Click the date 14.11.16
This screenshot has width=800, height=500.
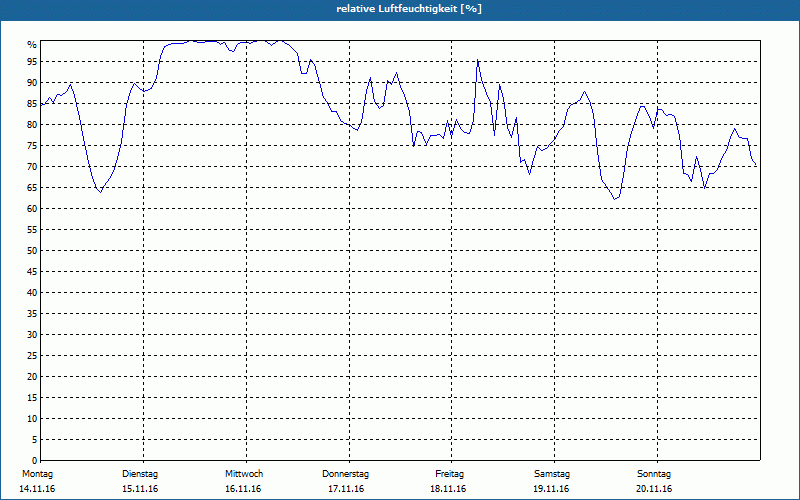click(37, 489)
